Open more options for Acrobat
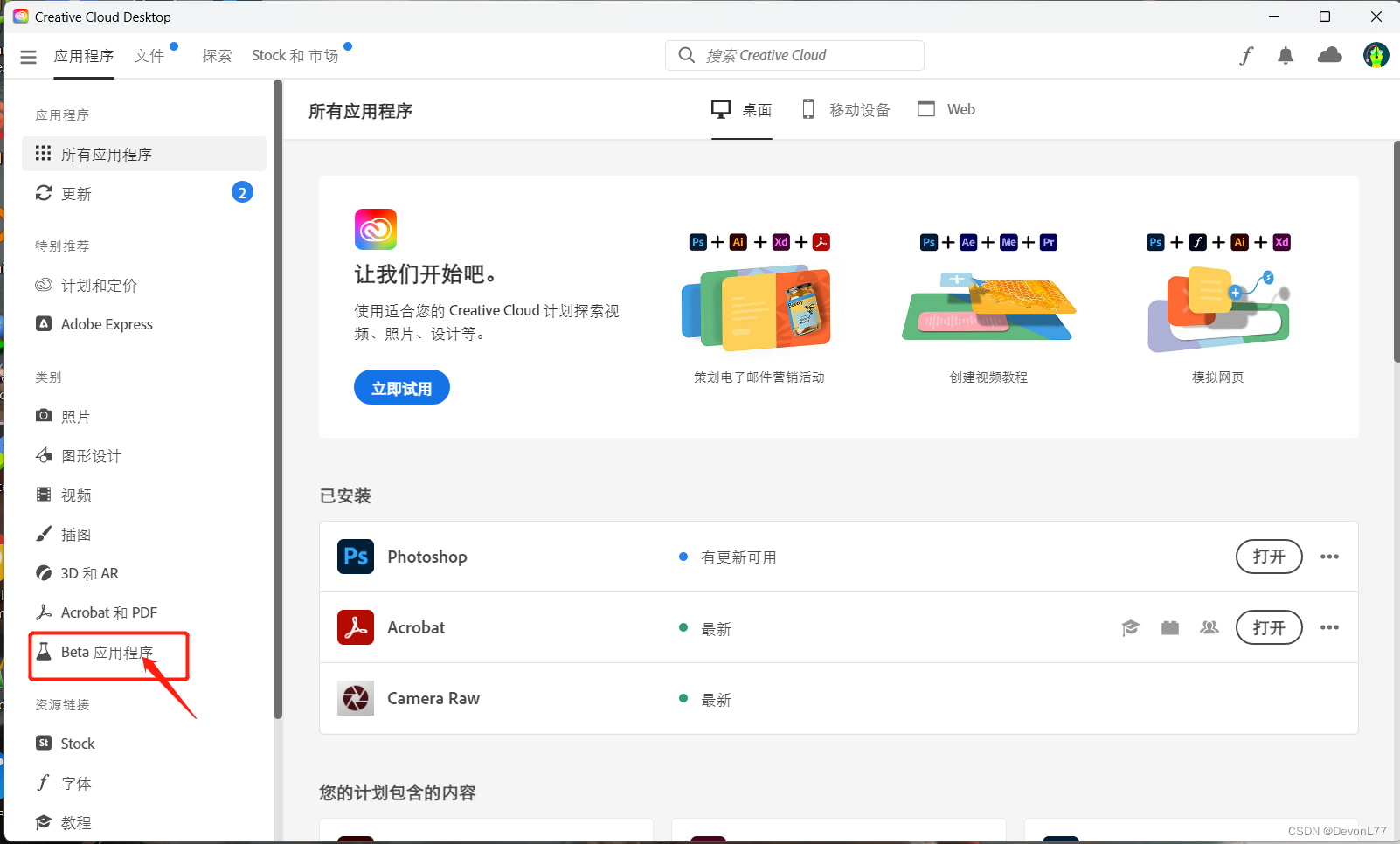 click(1329, 627)
